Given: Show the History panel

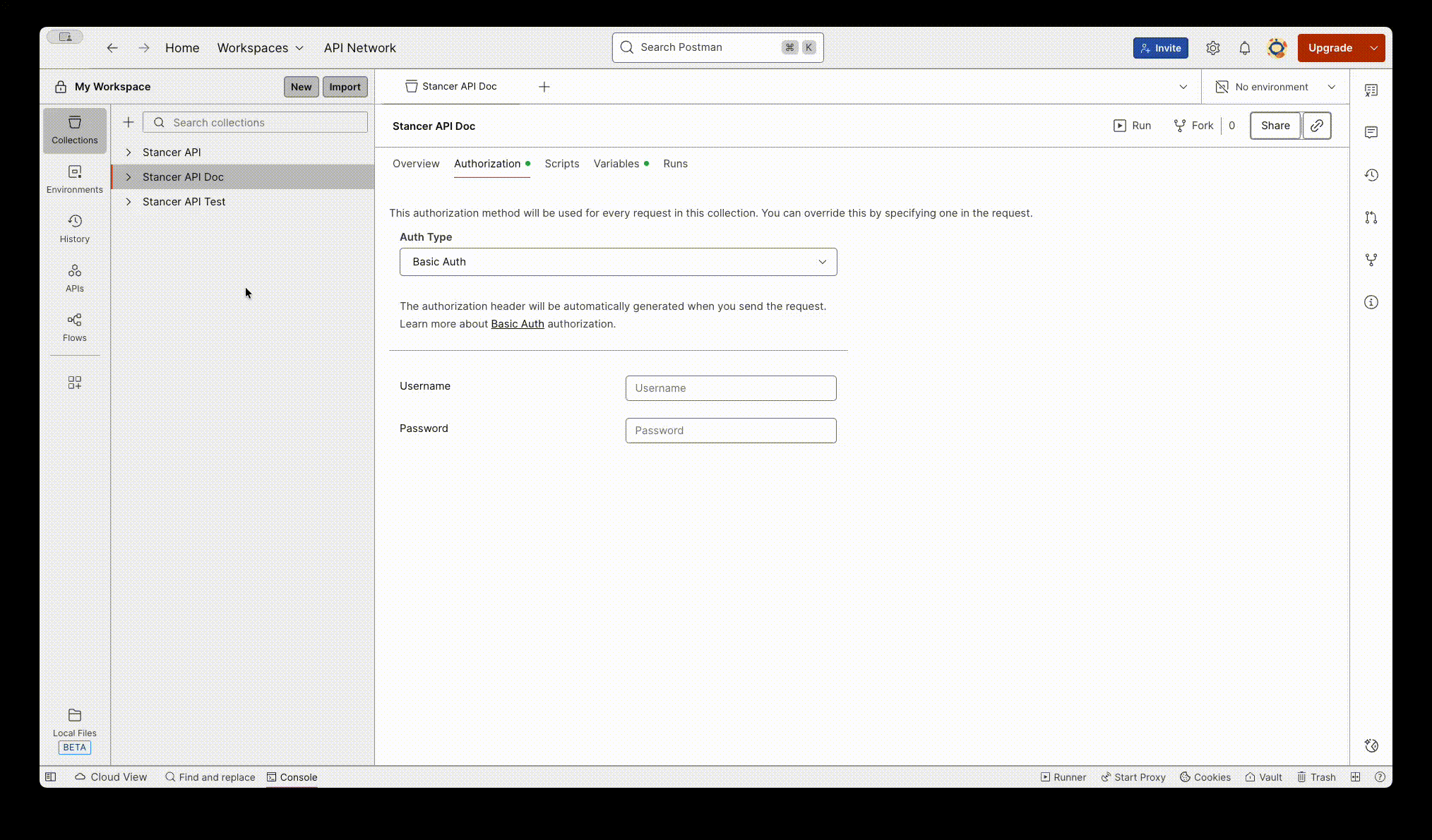Looking at the screenshot, I should (x=74, y=227).
